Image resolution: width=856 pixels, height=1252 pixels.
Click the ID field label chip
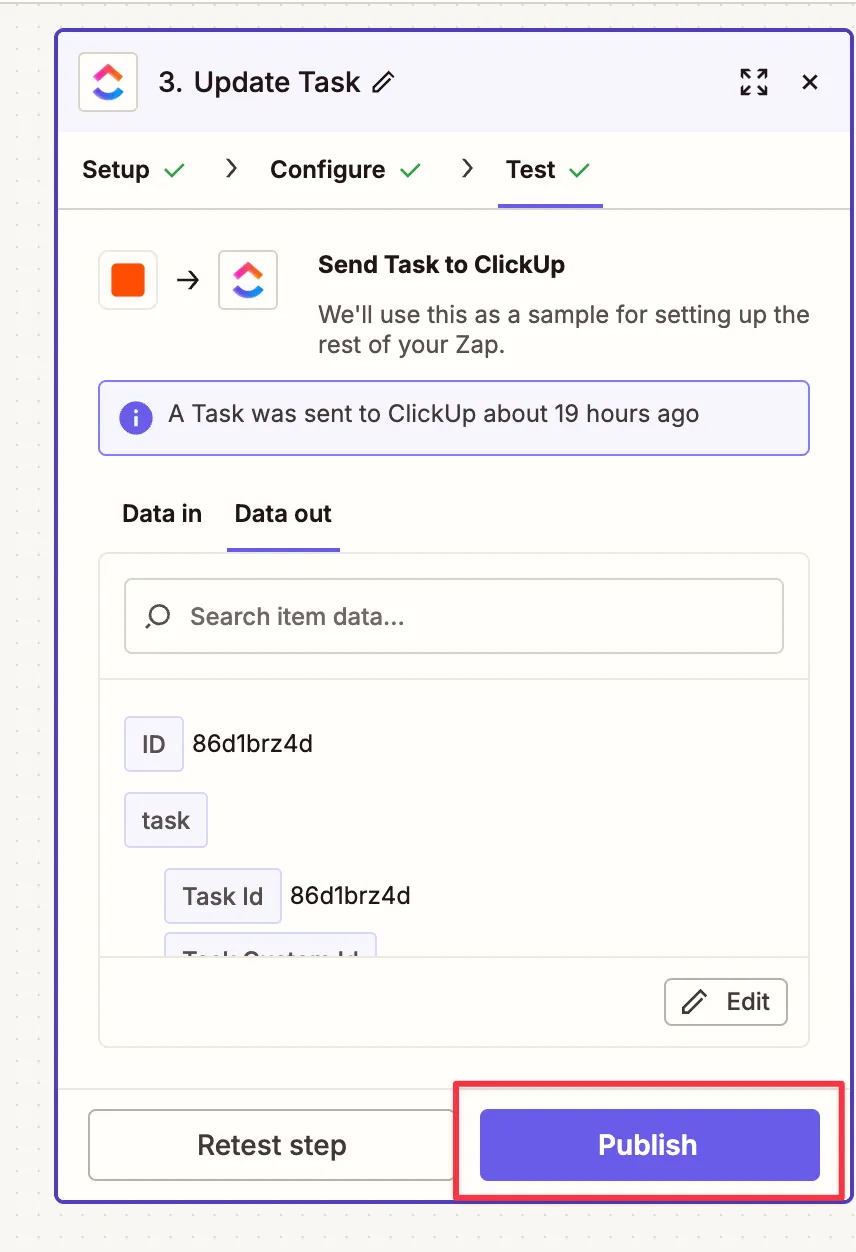[153, 744]
